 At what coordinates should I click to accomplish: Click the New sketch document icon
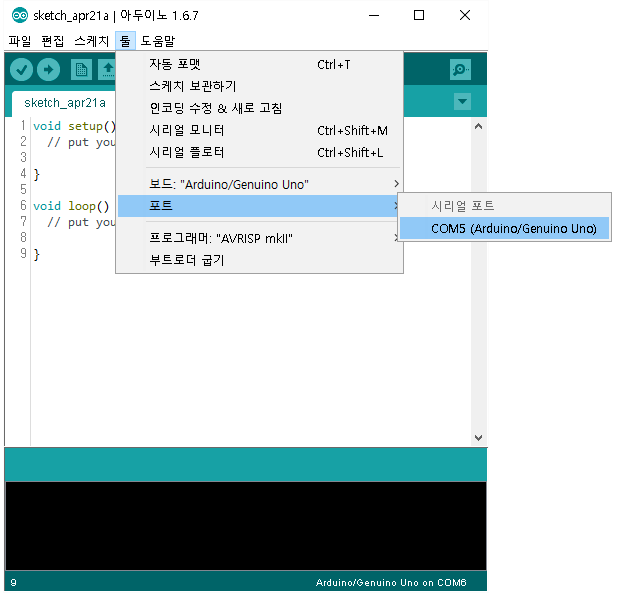tap(81, 70)
